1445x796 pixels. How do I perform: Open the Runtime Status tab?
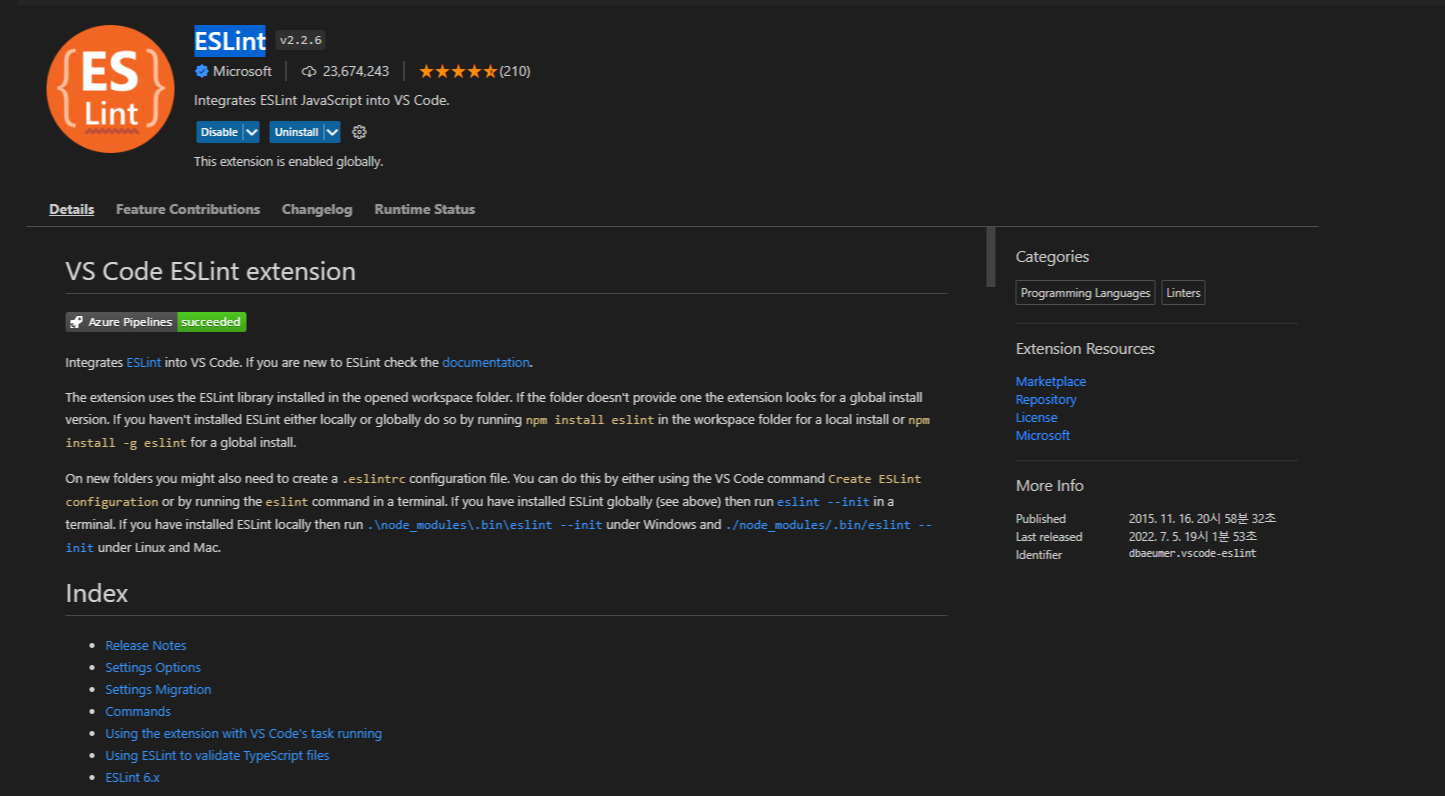click(x=425, y=209)
